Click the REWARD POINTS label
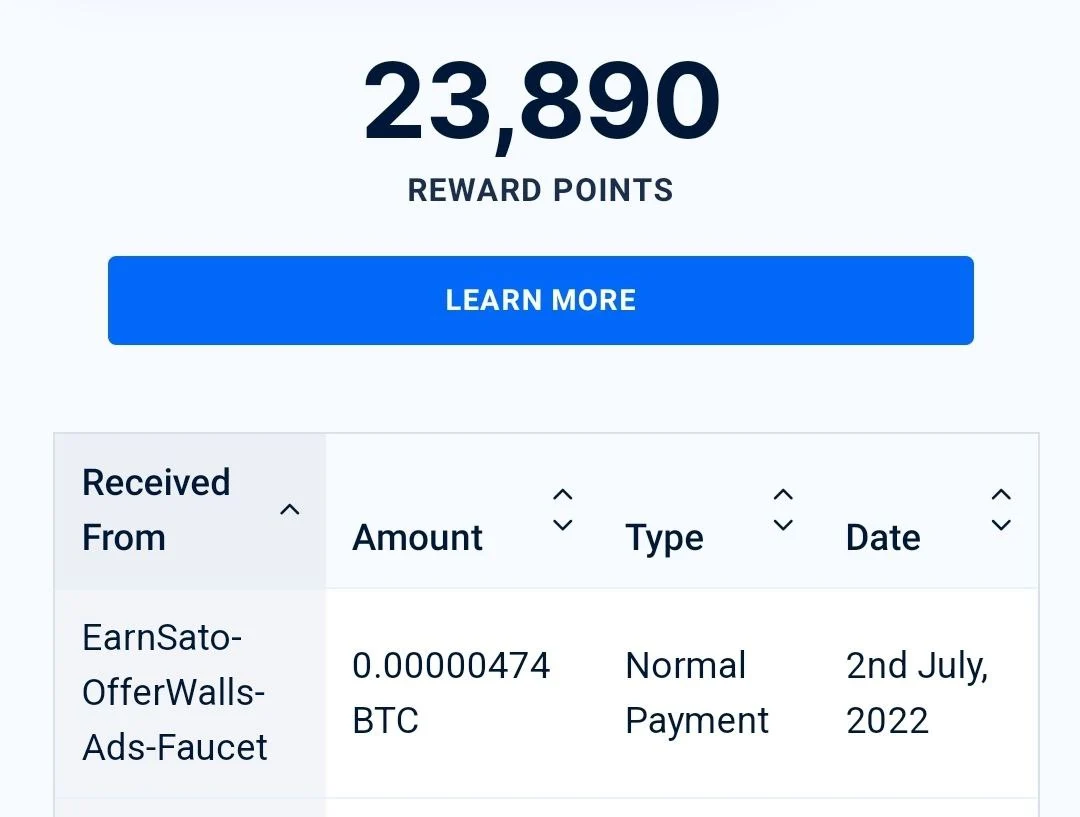 (x=541, y=190)
